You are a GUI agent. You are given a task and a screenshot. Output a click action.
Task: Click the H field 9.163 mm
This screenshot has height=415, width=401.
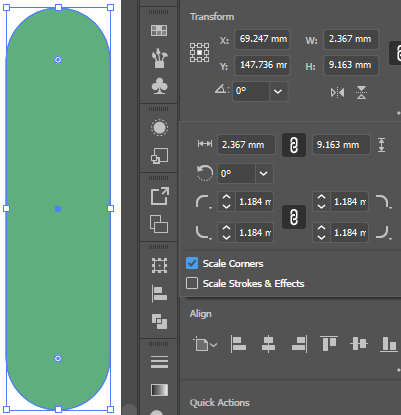[x=351, y=65]
